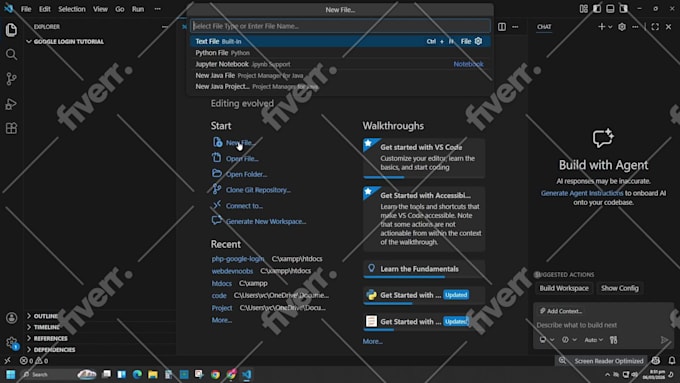Image resolution: width=680 pixels, height=383 pixels.
Task: Click the configure tools icon in chat input
Action: pyautogui.click(x=614, y=340)
